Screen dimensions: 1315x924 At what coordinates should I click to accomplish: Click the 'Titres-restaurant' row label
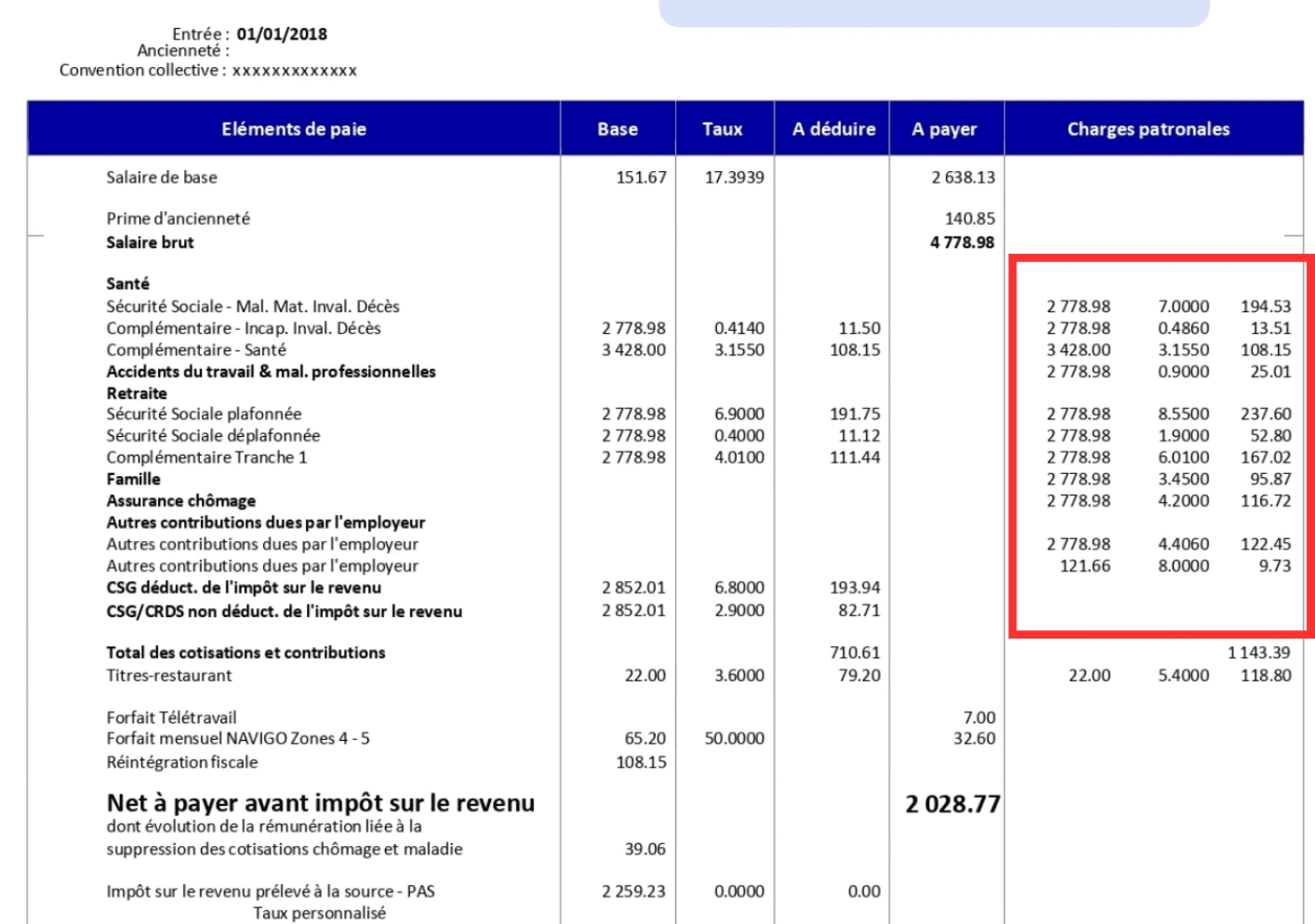point(169,676)
